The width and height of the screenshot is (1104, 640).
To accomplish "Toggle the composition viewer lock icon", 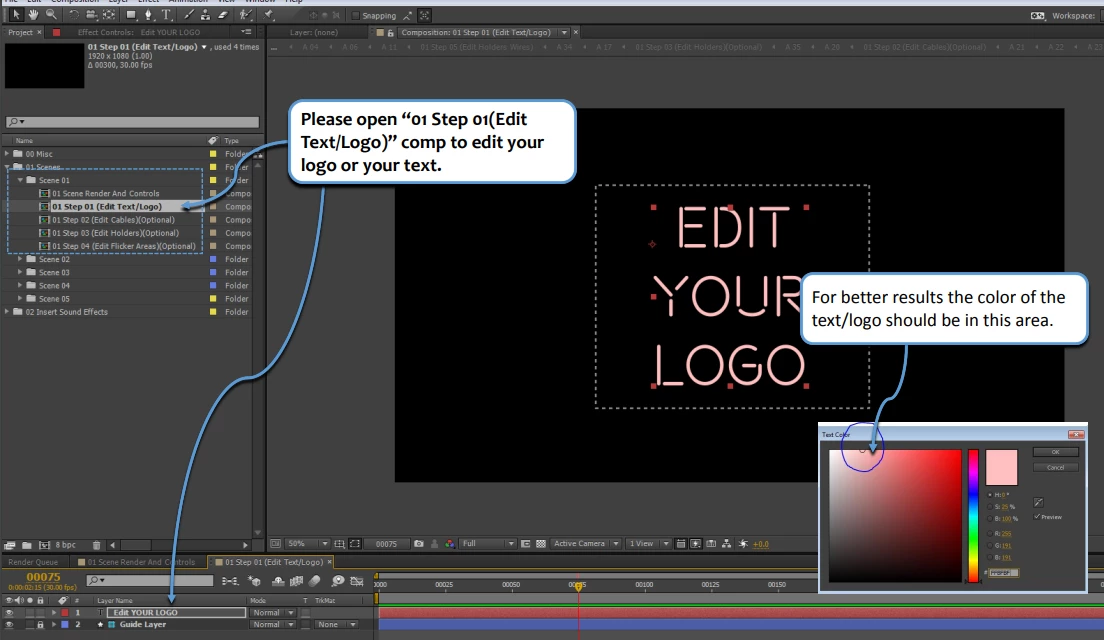I will (391, 32).
